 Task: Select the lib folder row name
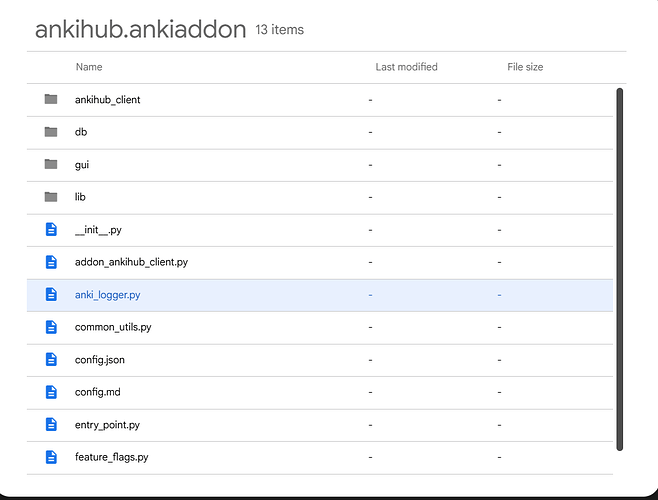pyautogui.click(x=81, y=197)
